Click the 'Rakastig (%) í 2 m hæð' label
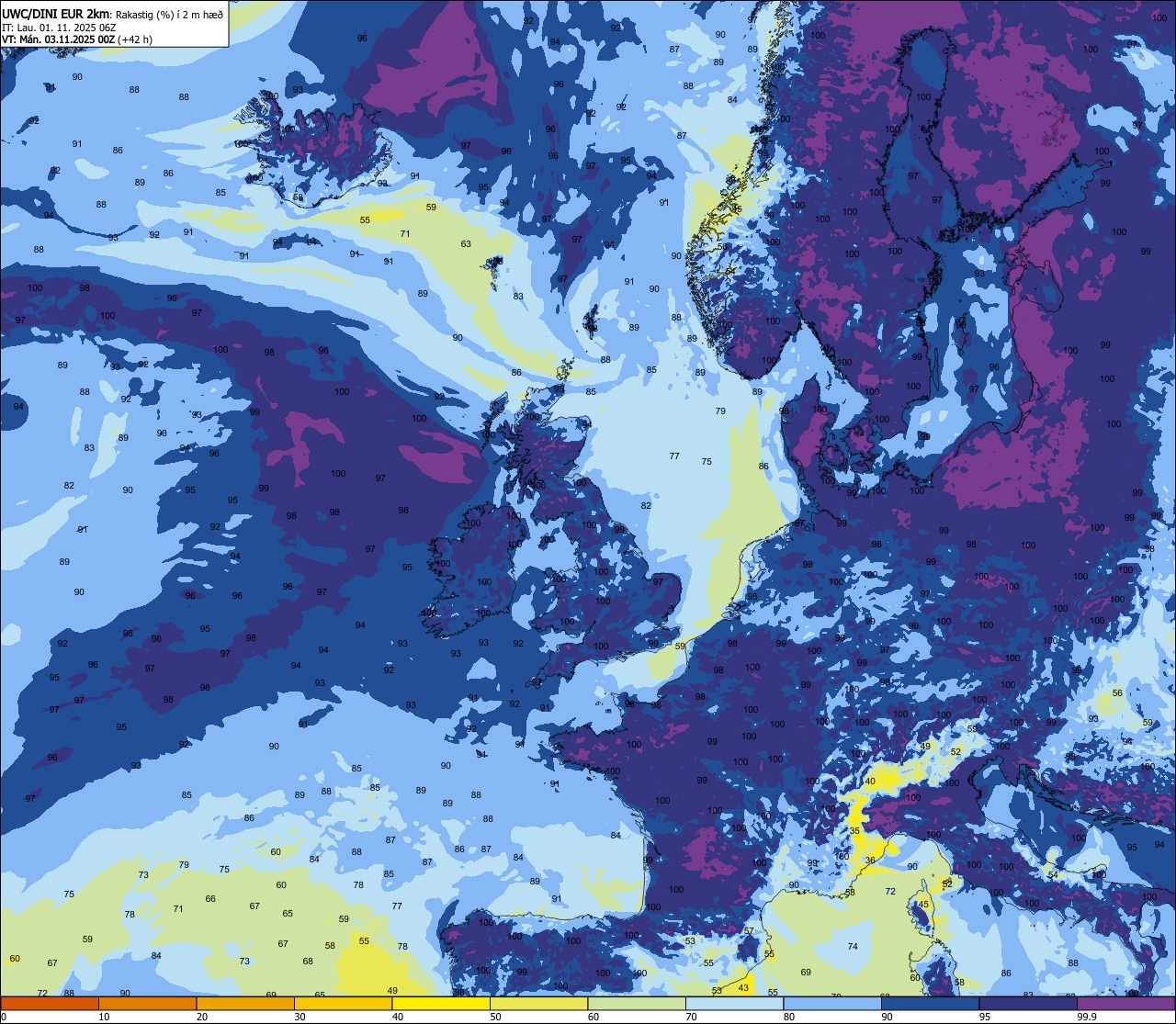The height and width of the screenshot is (1024, 1176). (169, 15)
